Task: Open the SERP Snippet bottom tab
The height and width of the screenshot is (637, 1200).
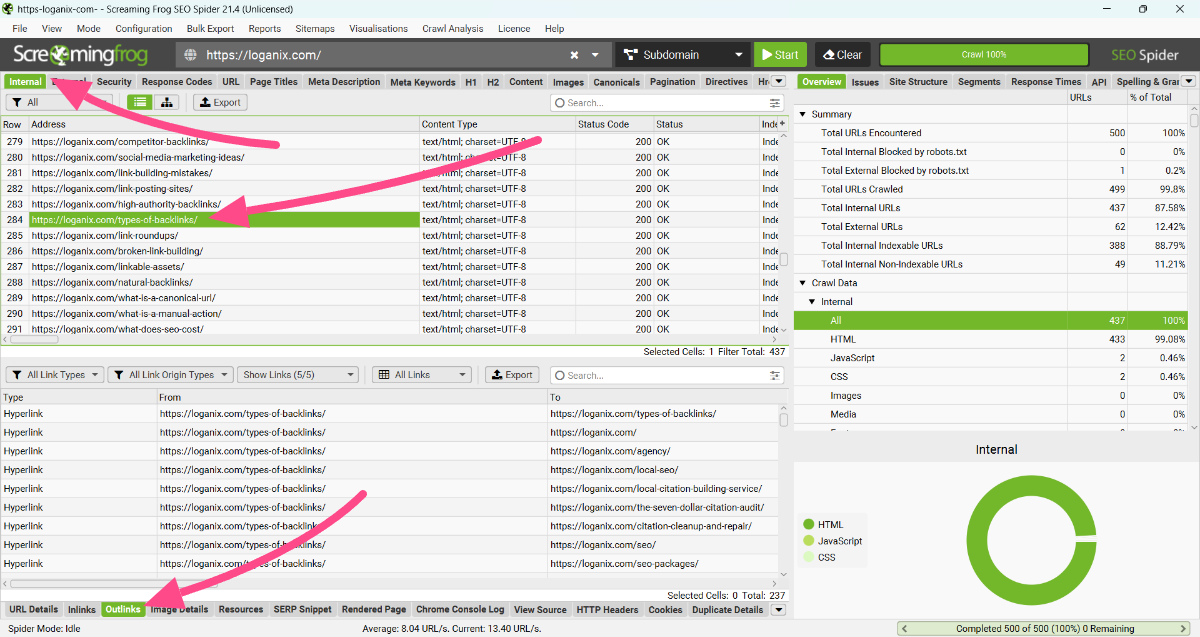Action: coord(304,609)
